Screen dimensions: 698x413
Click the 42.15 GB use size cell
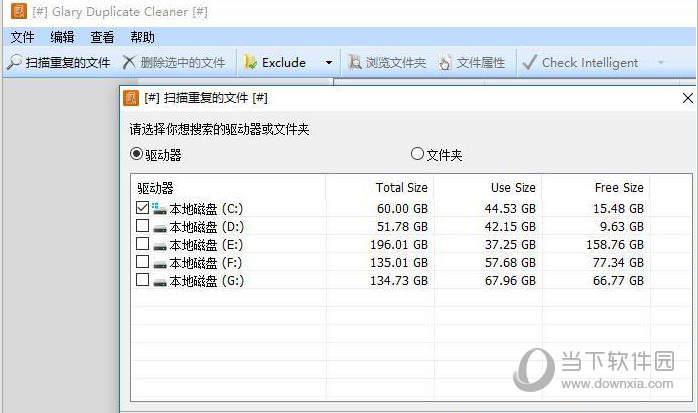[x=510, y=227]
